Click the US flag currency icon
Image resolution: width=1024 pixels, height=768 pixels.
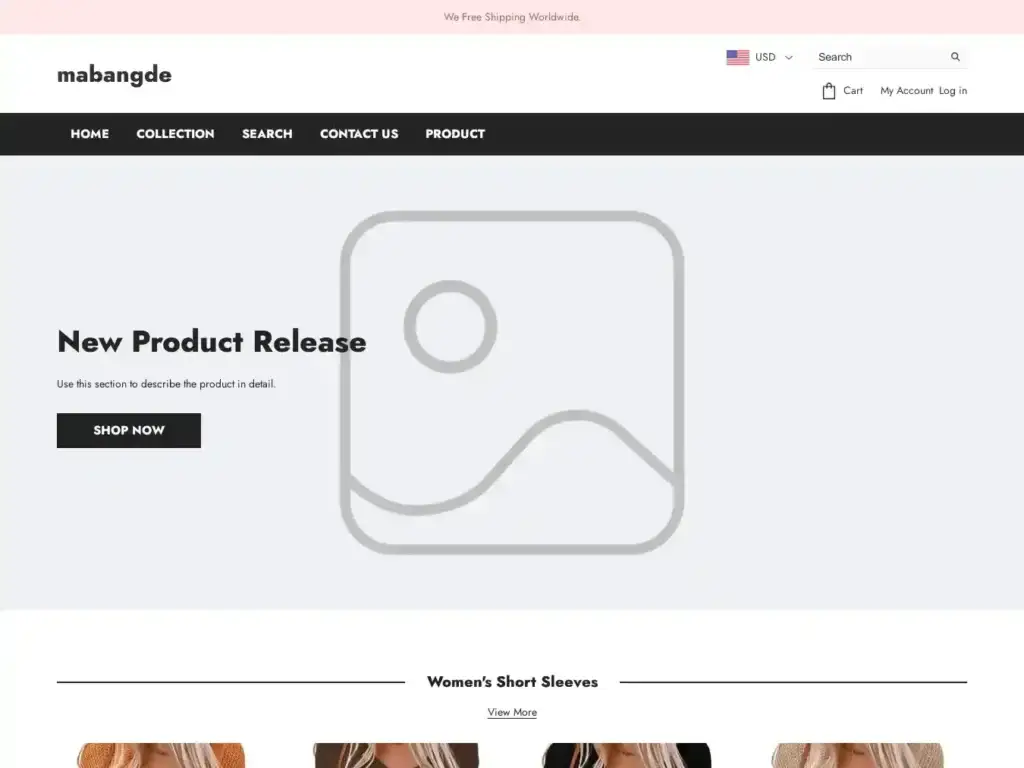(737, 57)
